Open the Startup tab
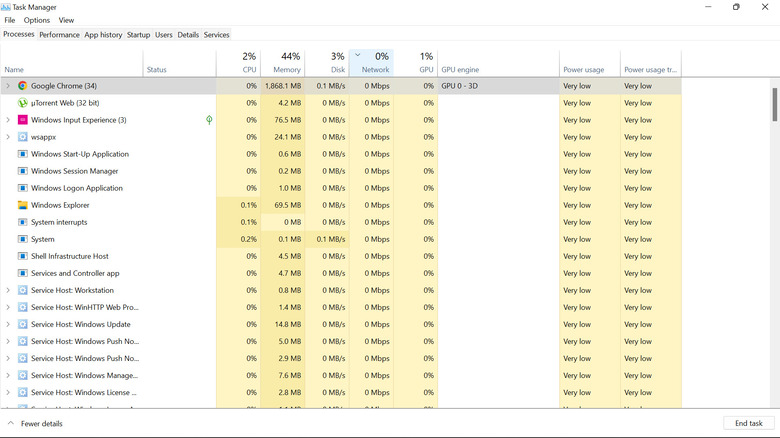Screen dimensions: 780x438 tap(138, 35)
